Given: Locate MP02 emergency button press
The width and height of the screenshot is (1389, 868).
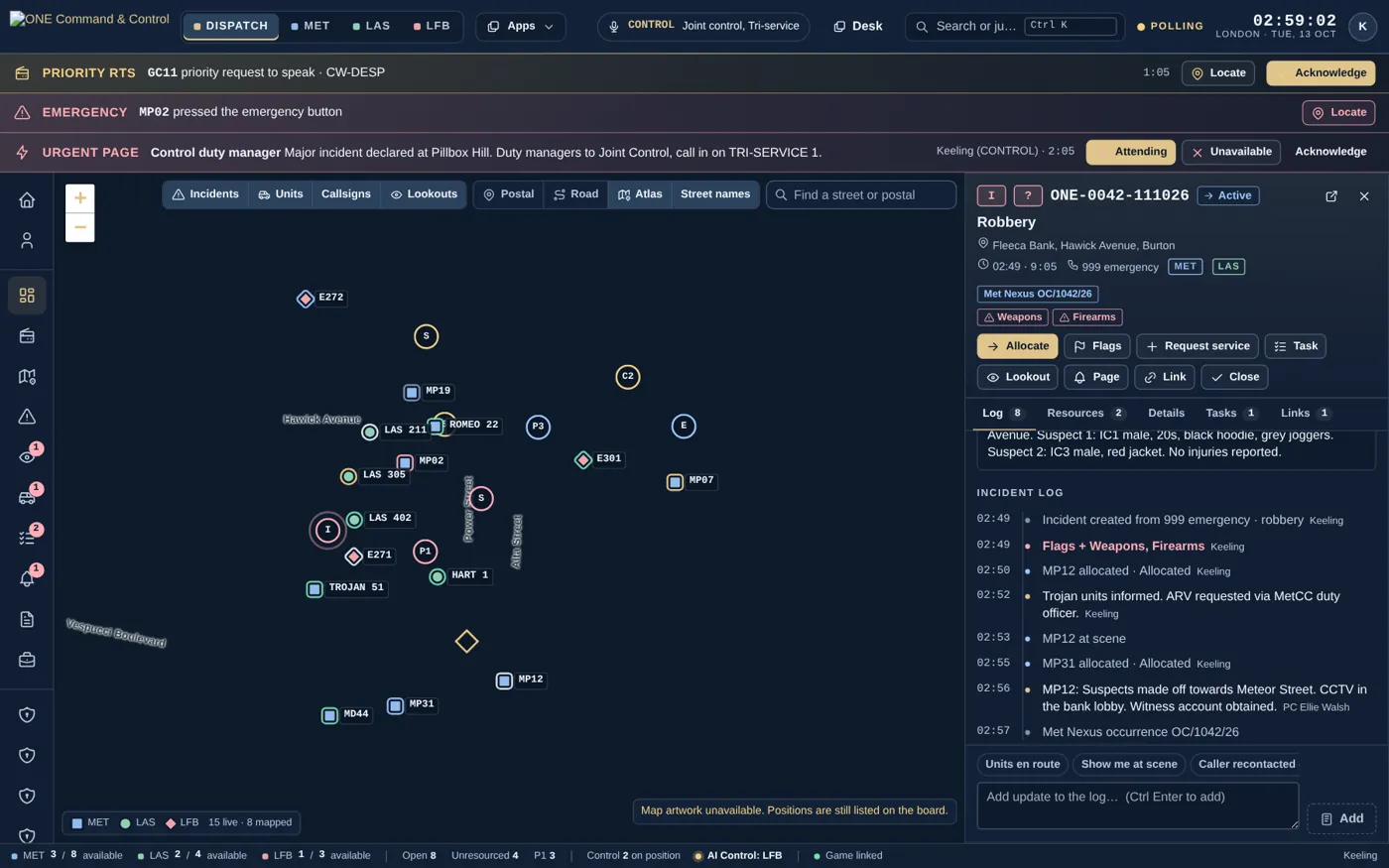Looking at the screenshot, I should pyautogui.click(x=1338, y=113).
